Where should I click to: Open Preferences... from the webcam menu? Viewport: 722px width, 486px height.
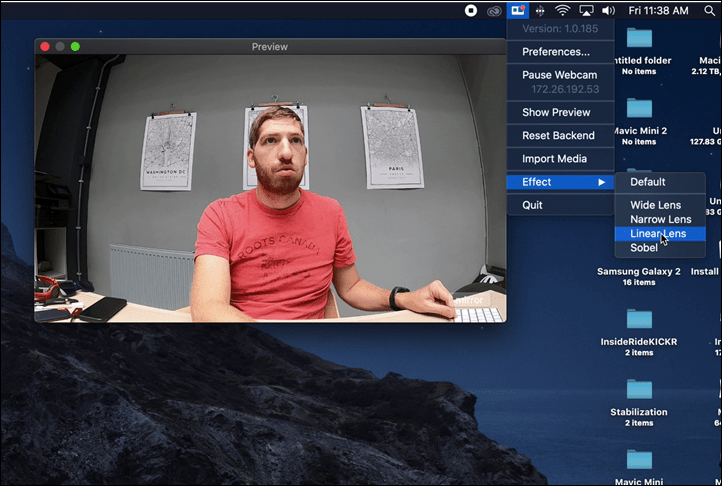[560, 52]
